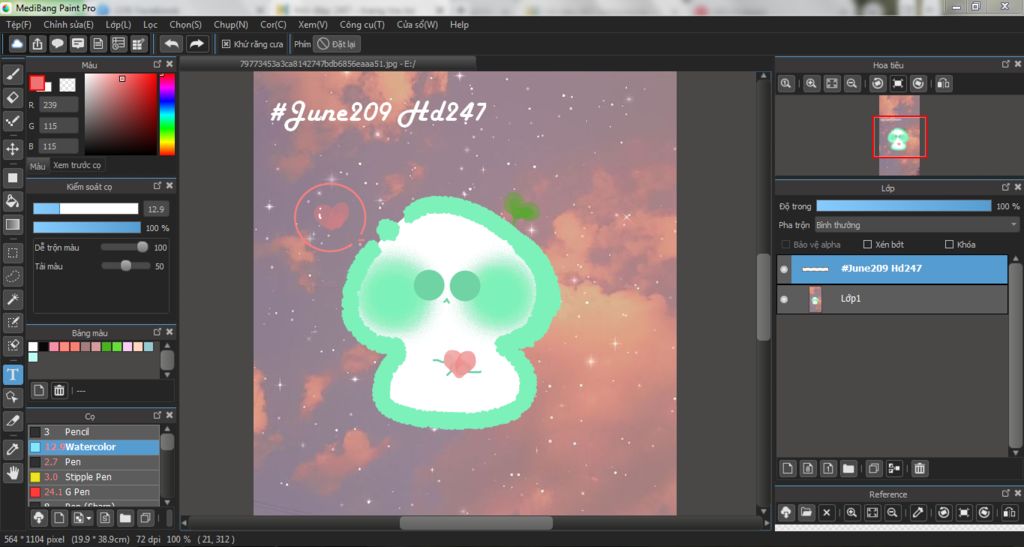Viewport: 1024px width, 547px height.
Task: Select the Gradient tool
Action: pyautogui.click(x=12, y=225)
